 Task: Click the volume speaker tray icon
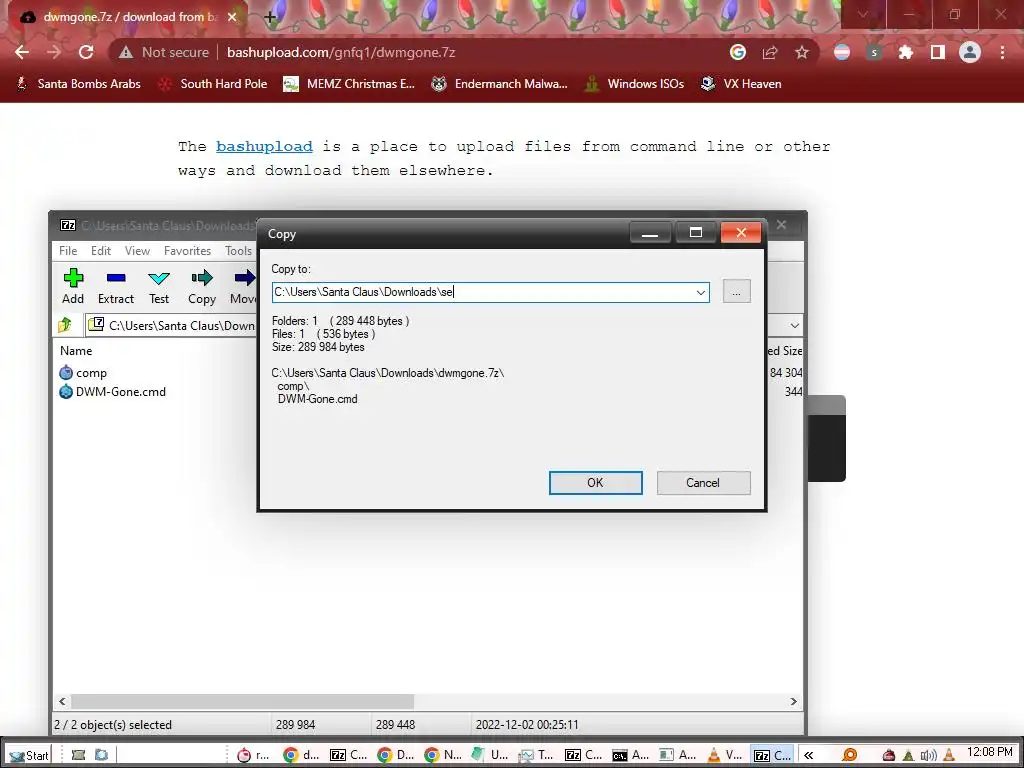coord(928,756)
